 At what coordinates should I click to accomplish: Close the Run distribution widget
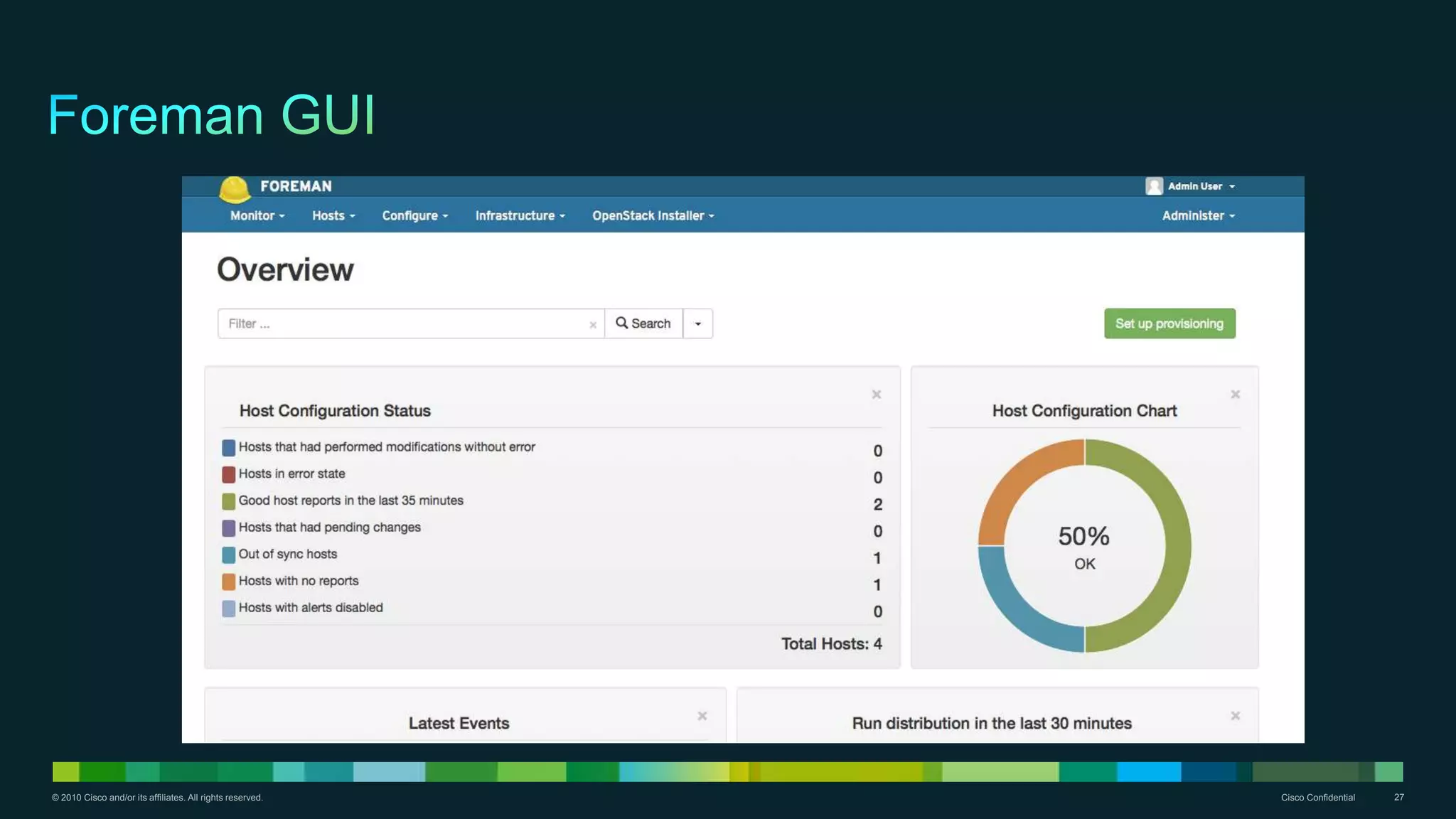pyautogui.click(x=1235, y=716)
